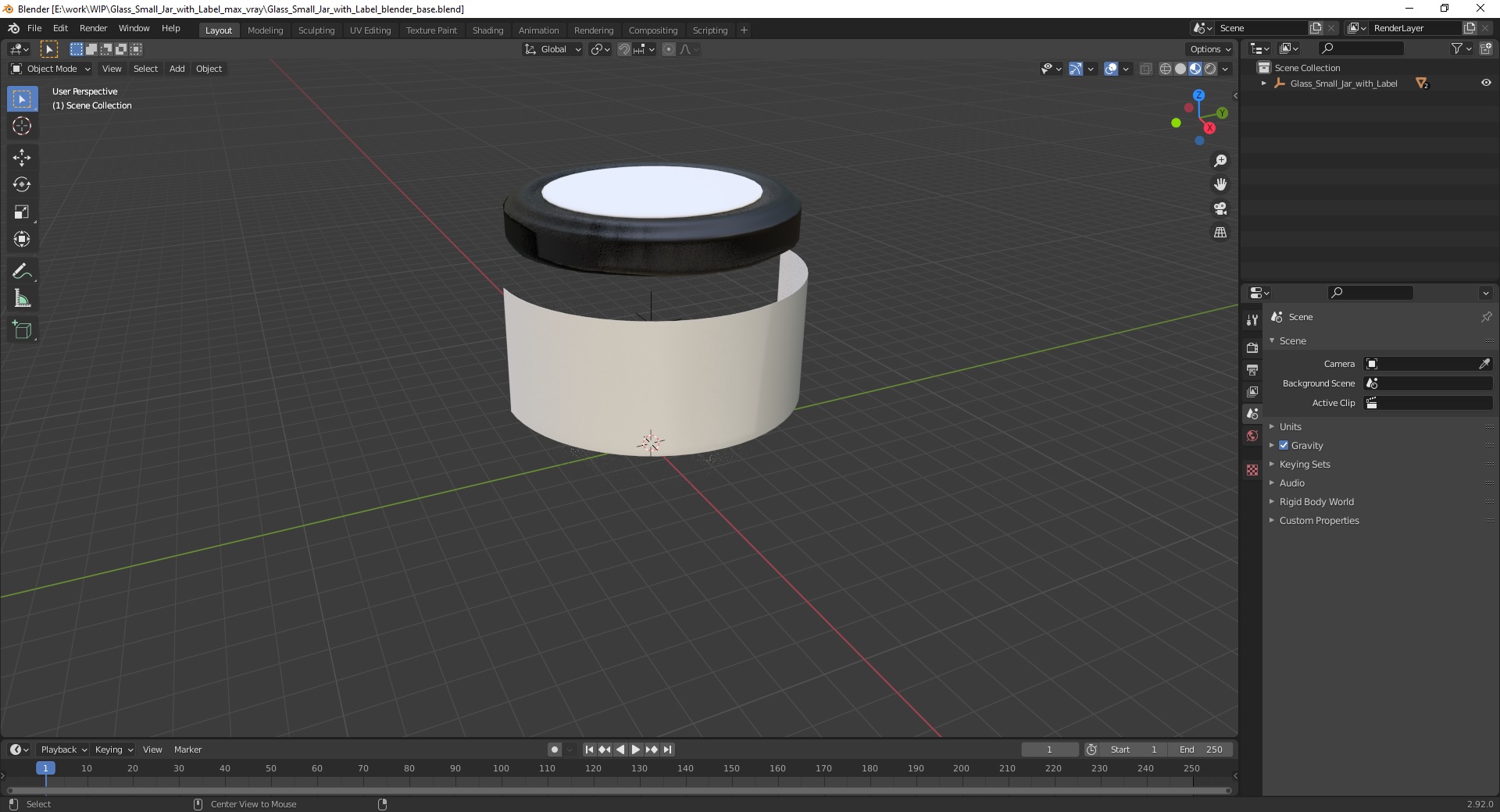Jump to the timeline end frame
Image resolution: width=1500 pixels, height=812 pixels.
click(x=667, y=750)
